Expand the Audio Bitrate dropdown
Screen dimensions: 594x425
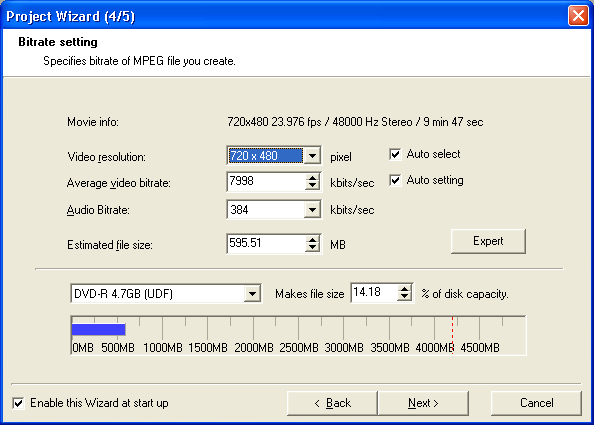(312, 209)
